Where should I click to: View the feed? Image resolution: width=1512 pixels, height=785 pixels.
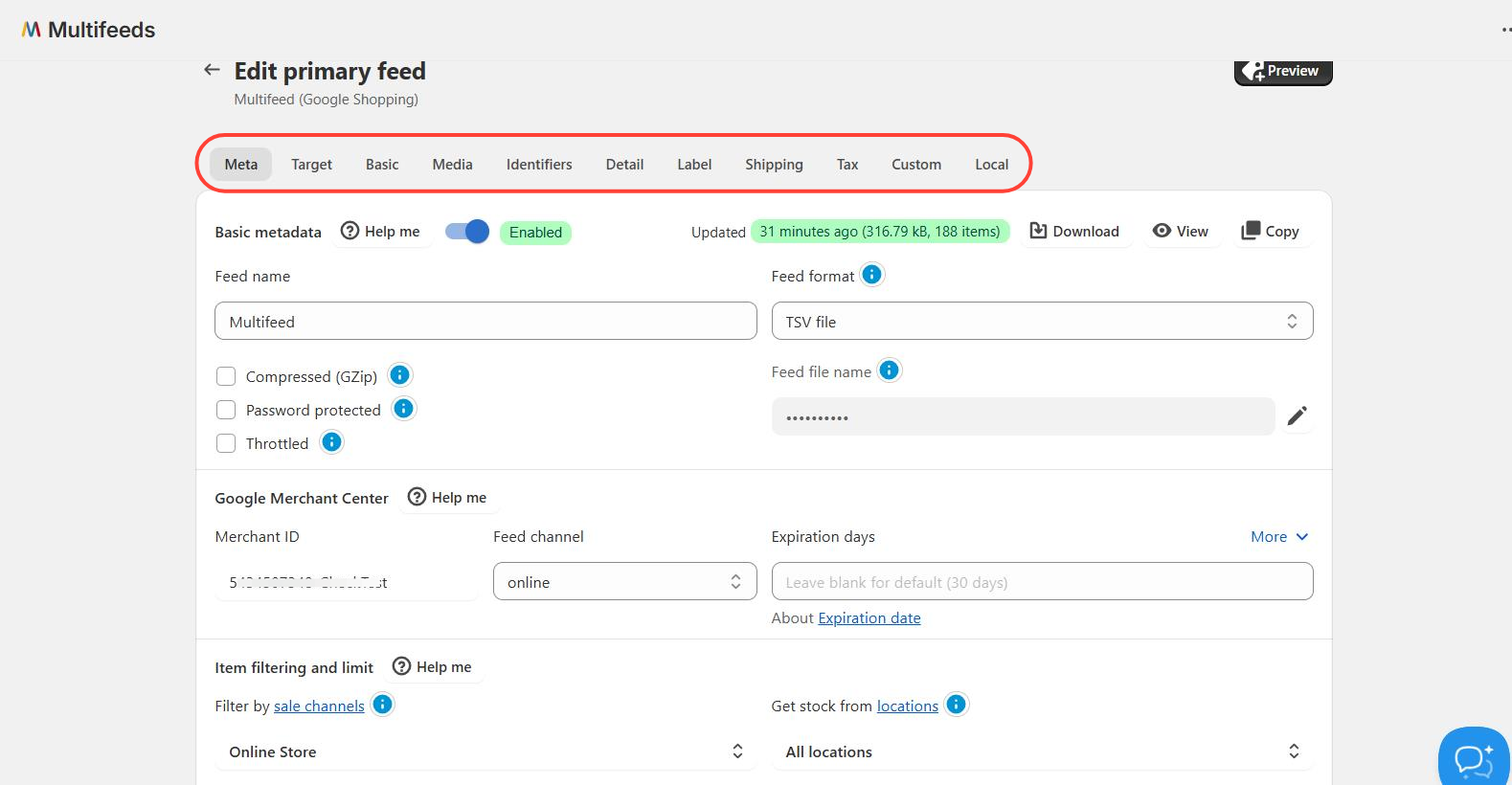[1181, 232]
